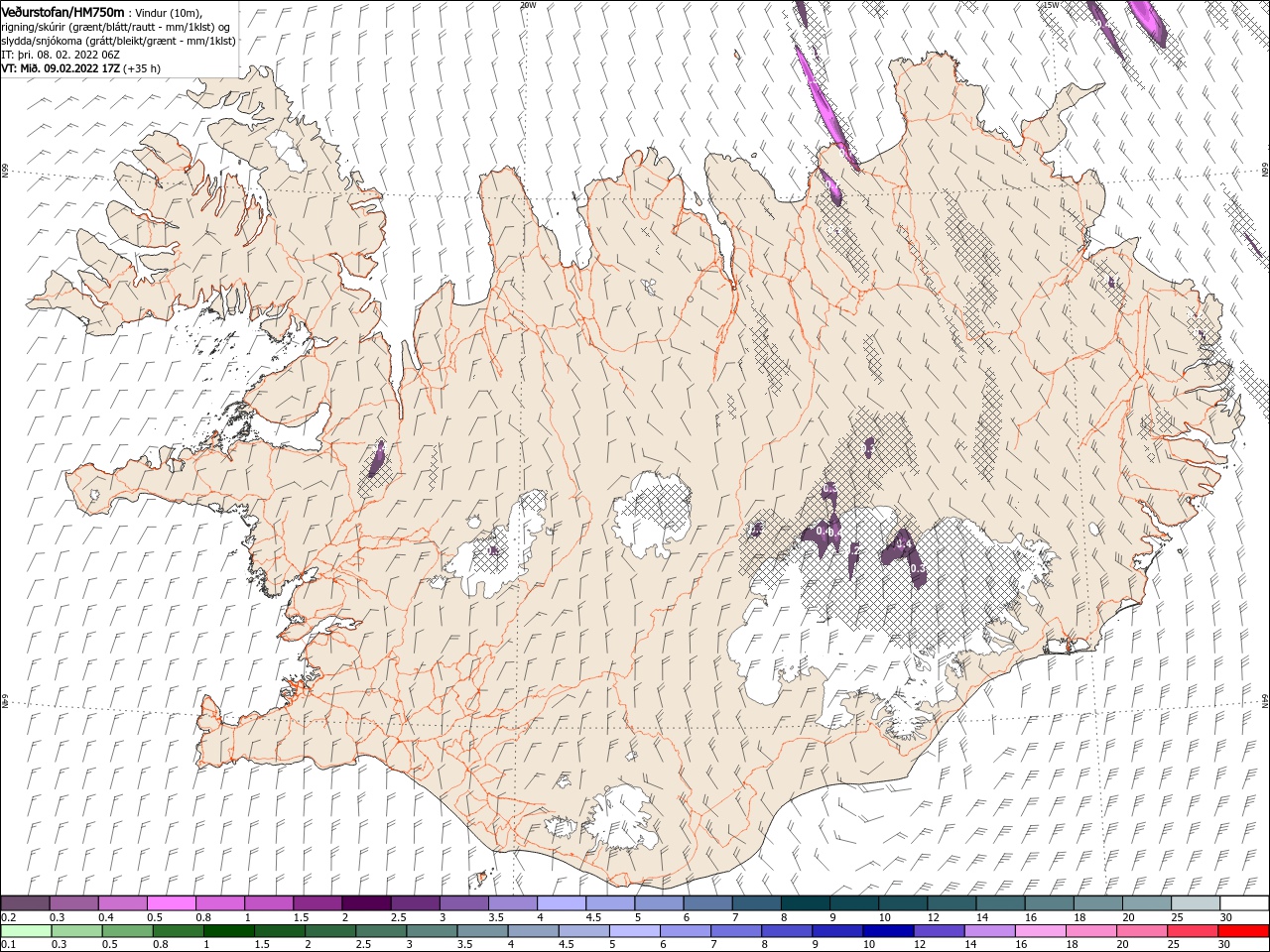This screenshot has height=952, width=1270.
Task: Pick the violet swatch labeled 12 in the lower legend
Action: (940, 931)
